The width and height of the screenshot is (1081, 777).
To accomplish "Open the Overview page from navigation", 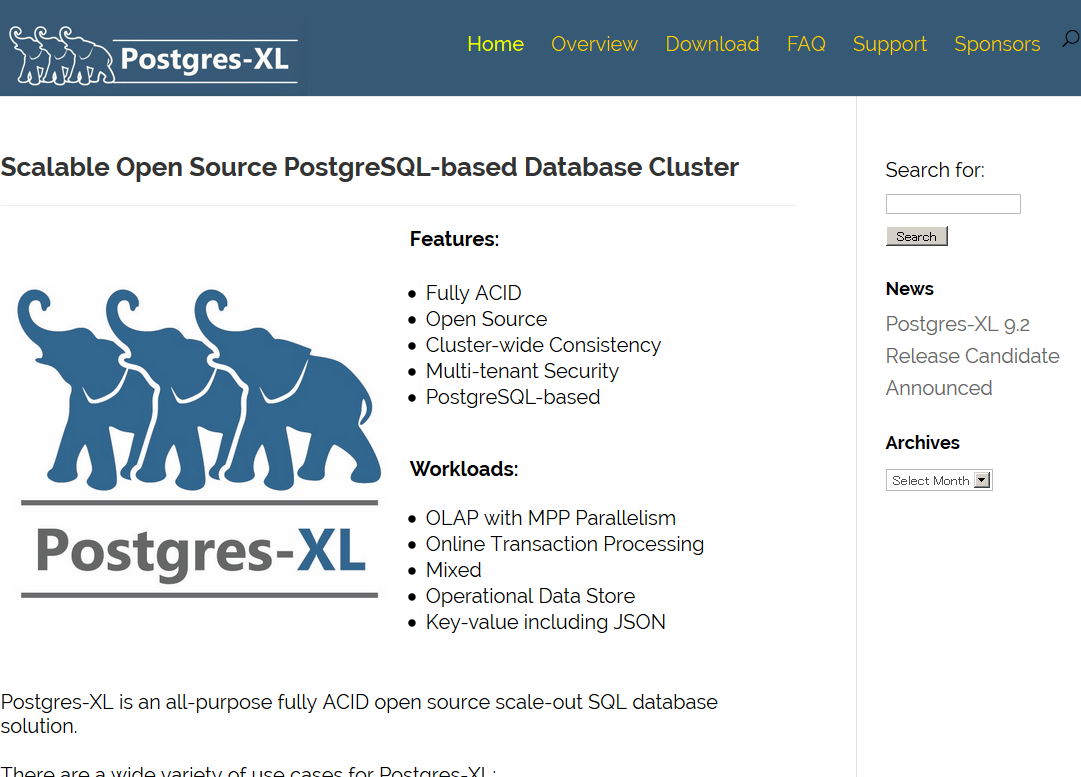I will tap(594, 44).
